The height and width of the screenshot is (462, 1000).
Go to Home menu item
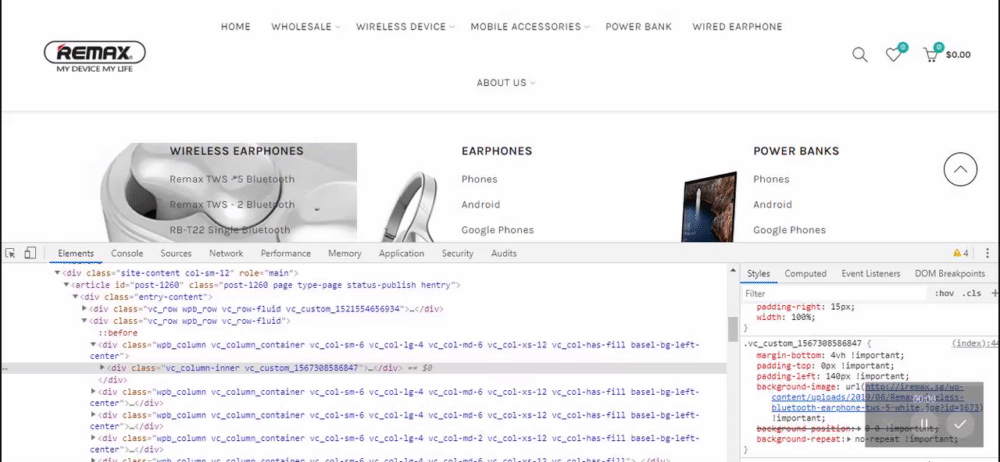point(235,27)
